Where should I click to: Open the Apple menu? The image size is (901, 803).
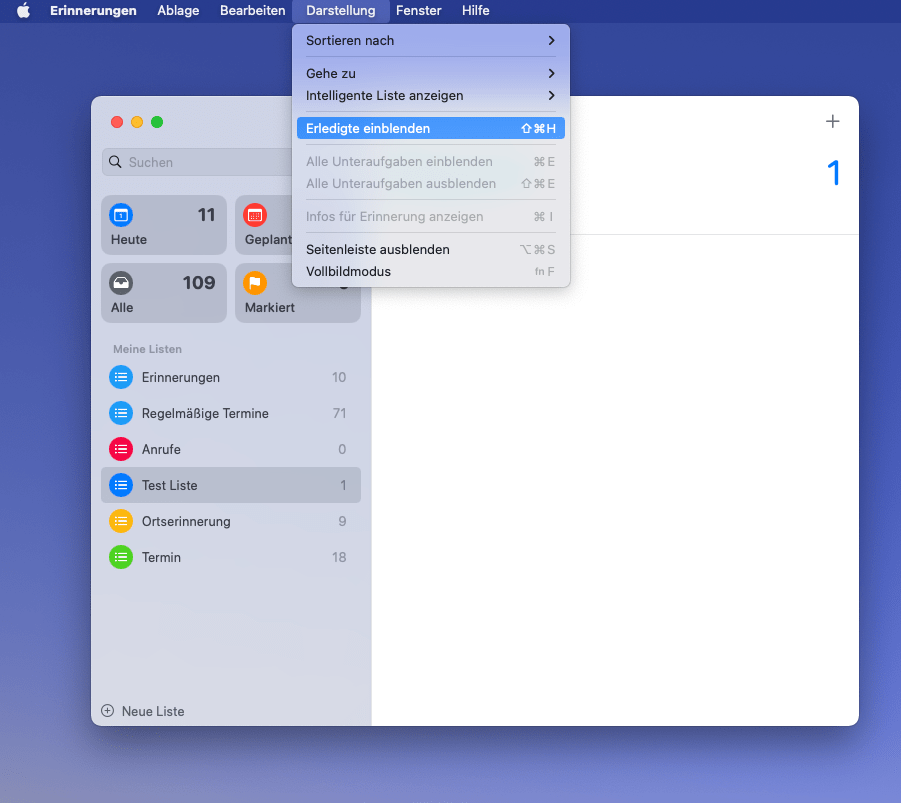23,11
